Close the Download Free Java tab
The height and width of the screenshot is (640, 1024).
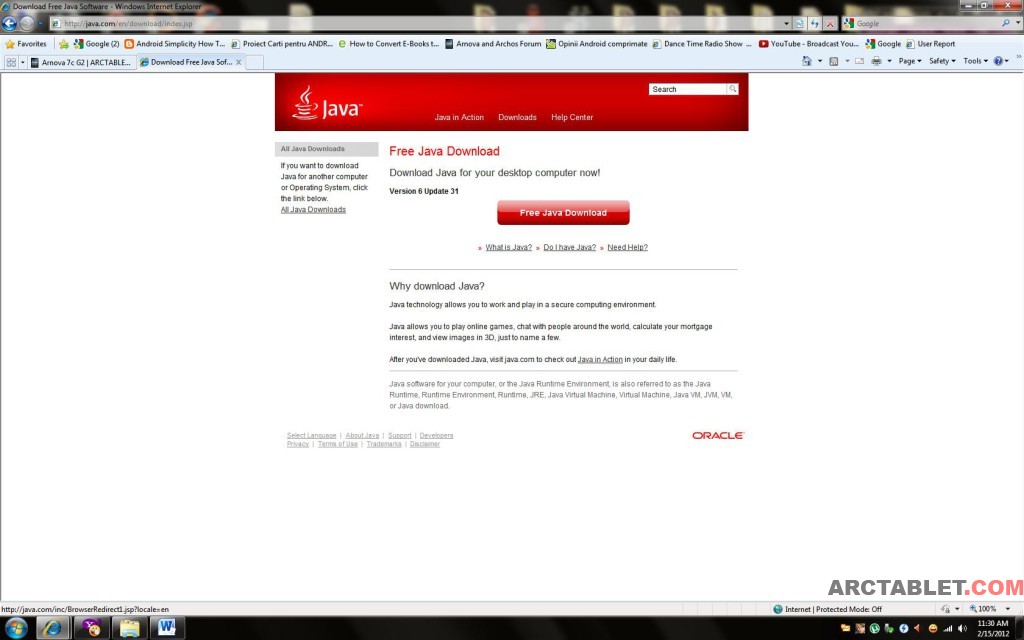pyautogui.click(x=238, y=62)
